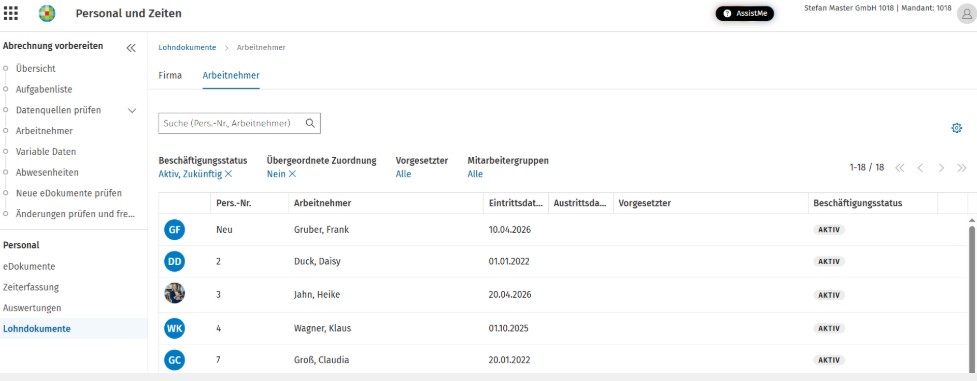Viewport: 977px width, 381px height.
Task: Select Wagner, Klaus name cell
Action: click(322, 328)
